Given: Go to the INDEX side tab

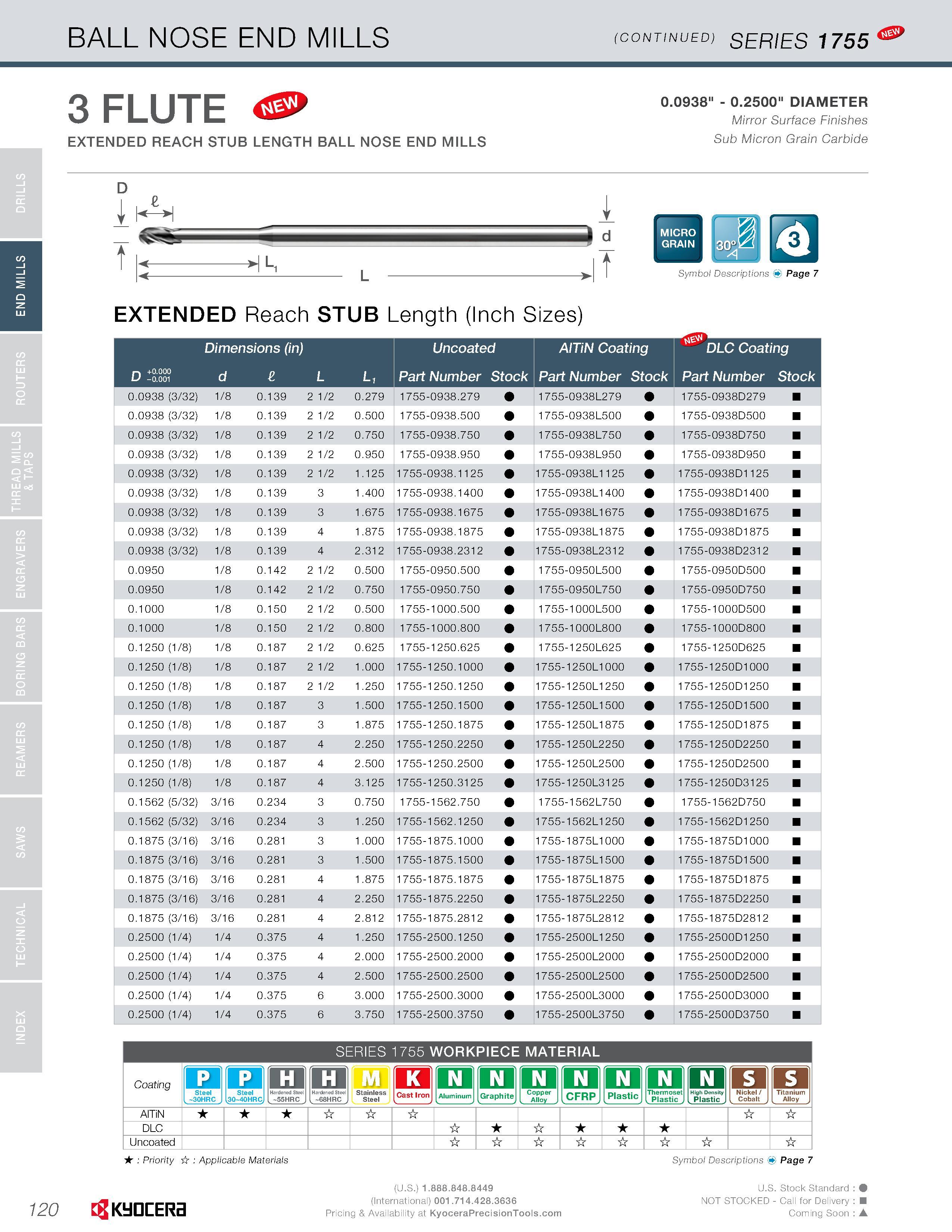Looking at the screenshot, I should (x=21, y=1027).
